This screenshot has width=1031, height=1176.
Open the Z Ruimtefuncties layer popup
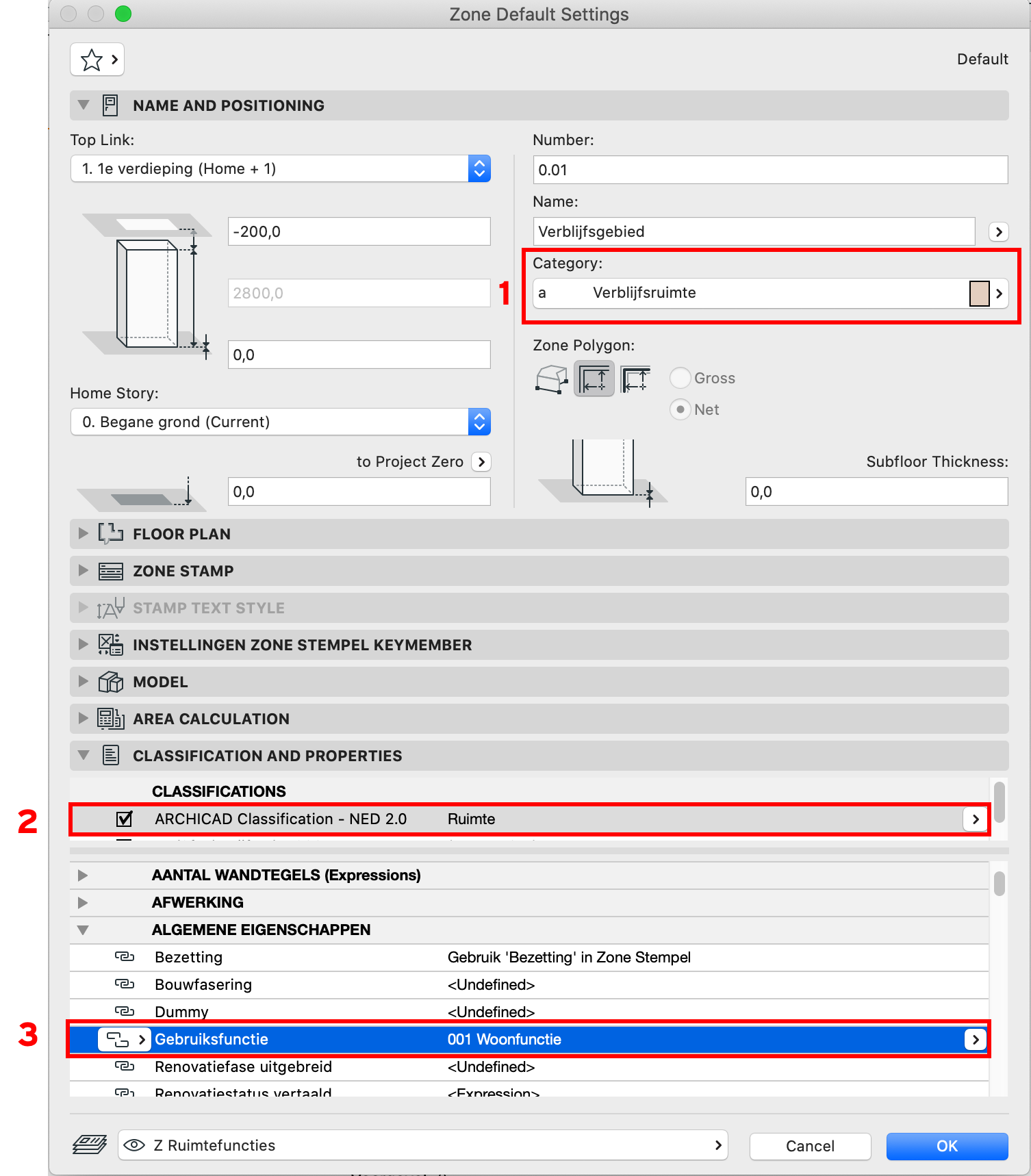422,1145
